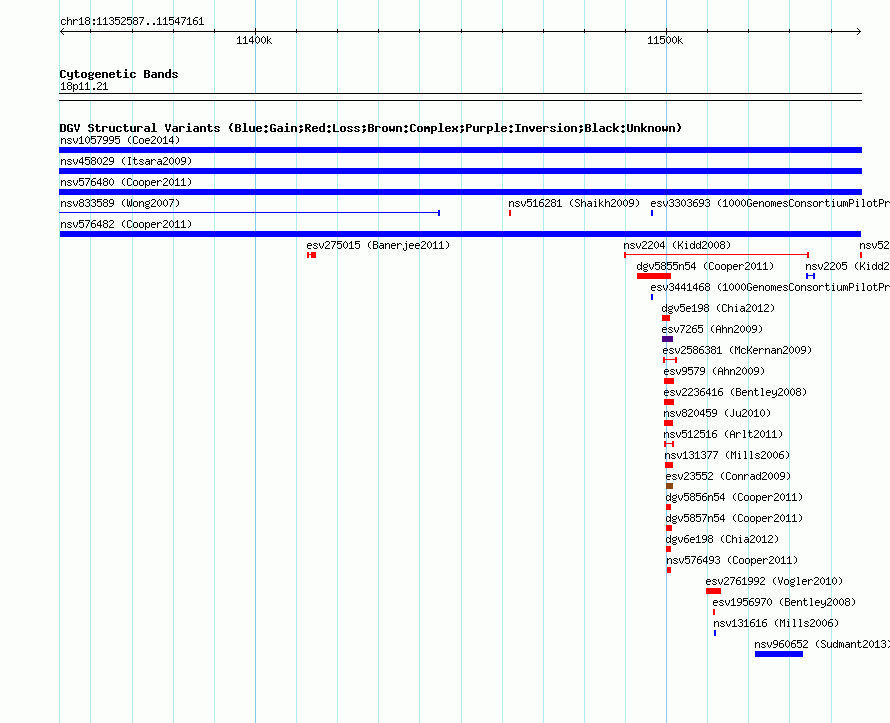Image resolution: width=890 pixels, height=723 pixels.
Task: Select the esv3441468 1000Genomes label
Action: pyautogui.click(x=770, y=287)
